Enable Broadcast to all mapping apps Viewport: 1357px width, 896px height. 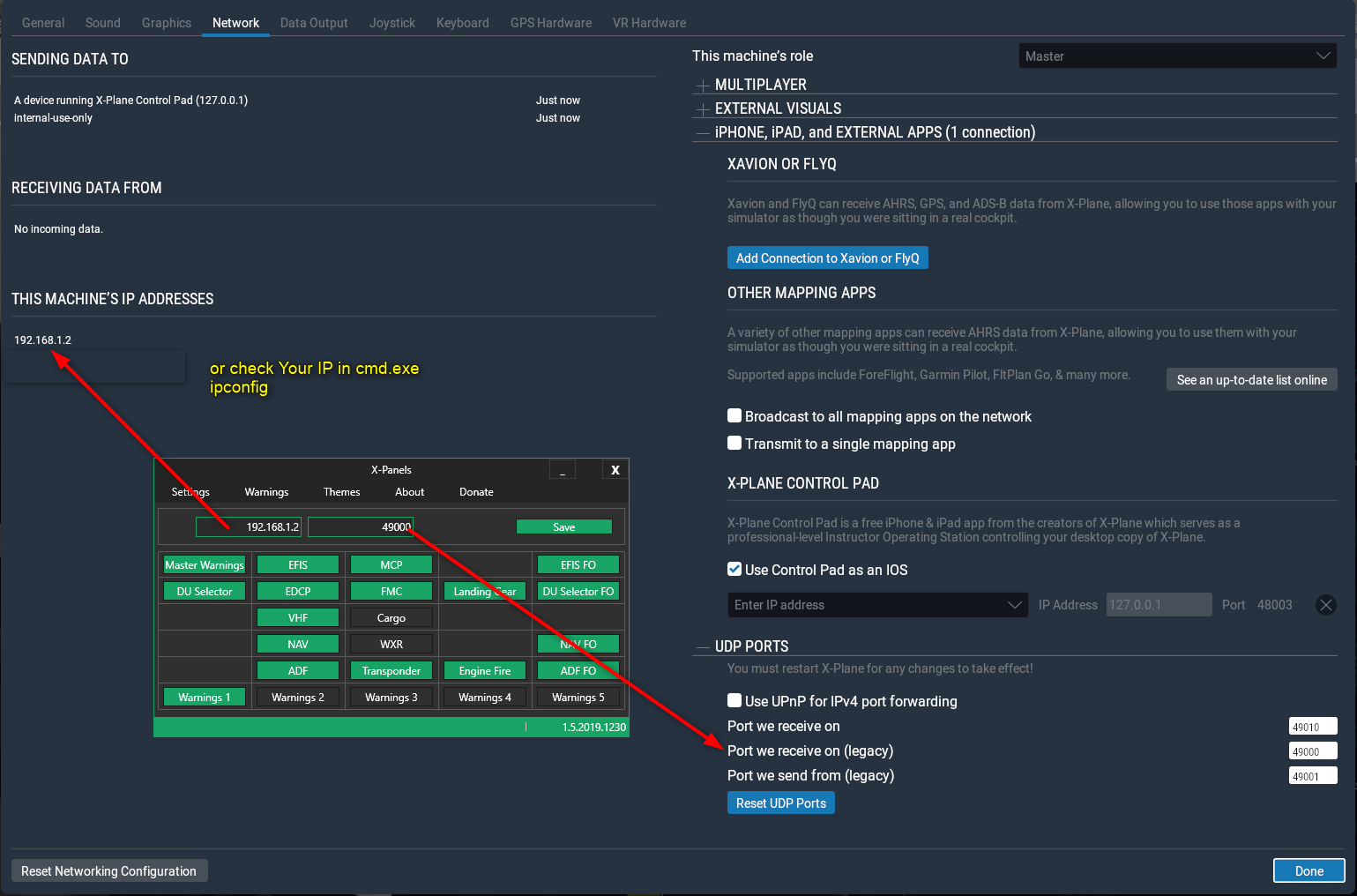[734, 415]
